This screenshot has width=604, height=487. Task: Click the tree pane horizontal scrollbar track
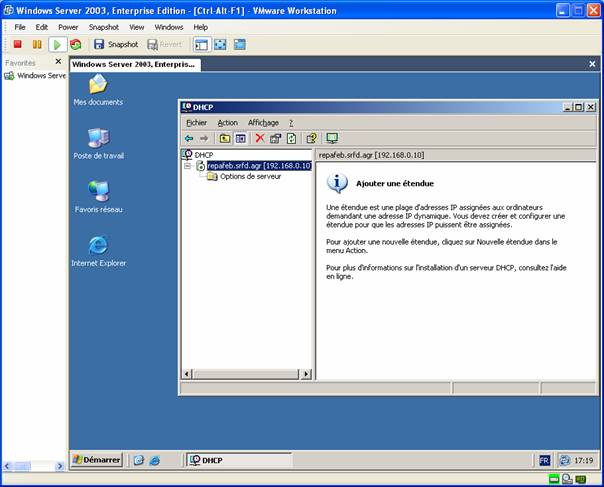click(x=246, y=374)
